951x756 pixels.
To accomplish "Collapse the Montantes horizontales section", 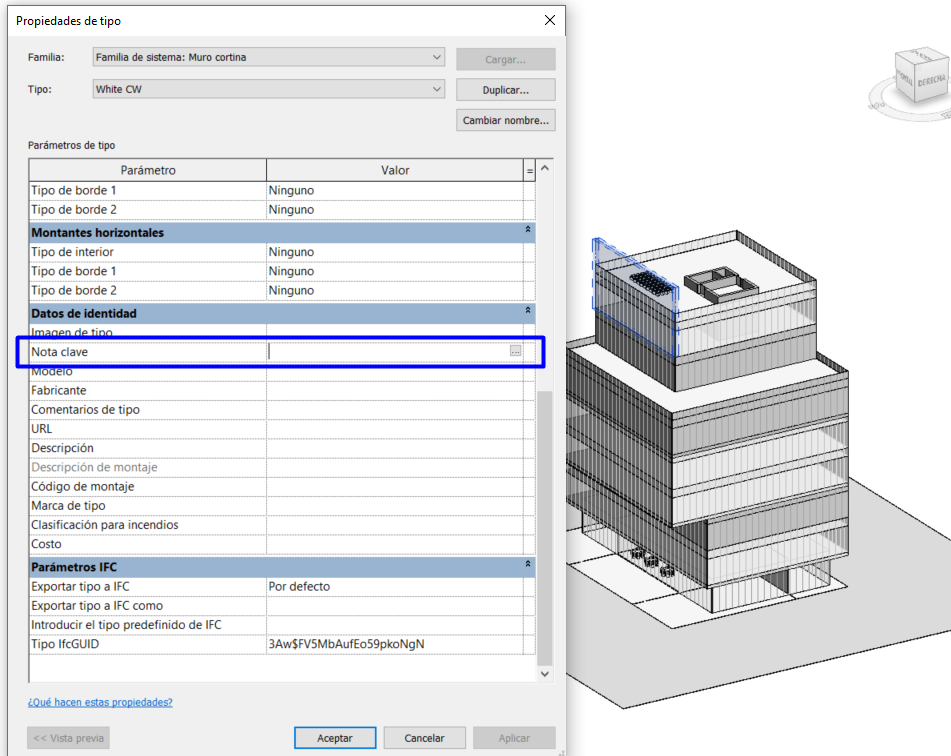I will tap(528, 229).
